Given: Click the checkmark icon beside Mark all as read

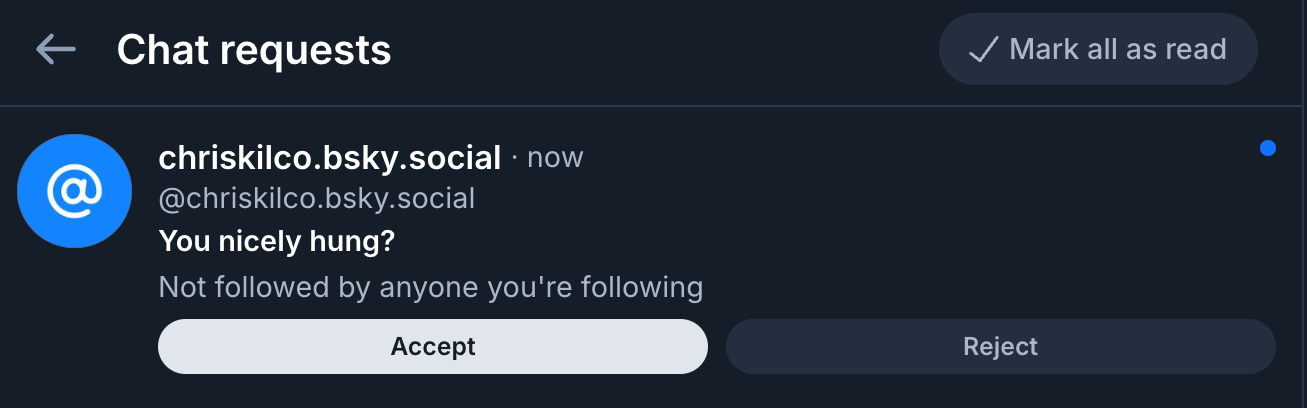Looking at the screenshot, I should click(984, 50).
